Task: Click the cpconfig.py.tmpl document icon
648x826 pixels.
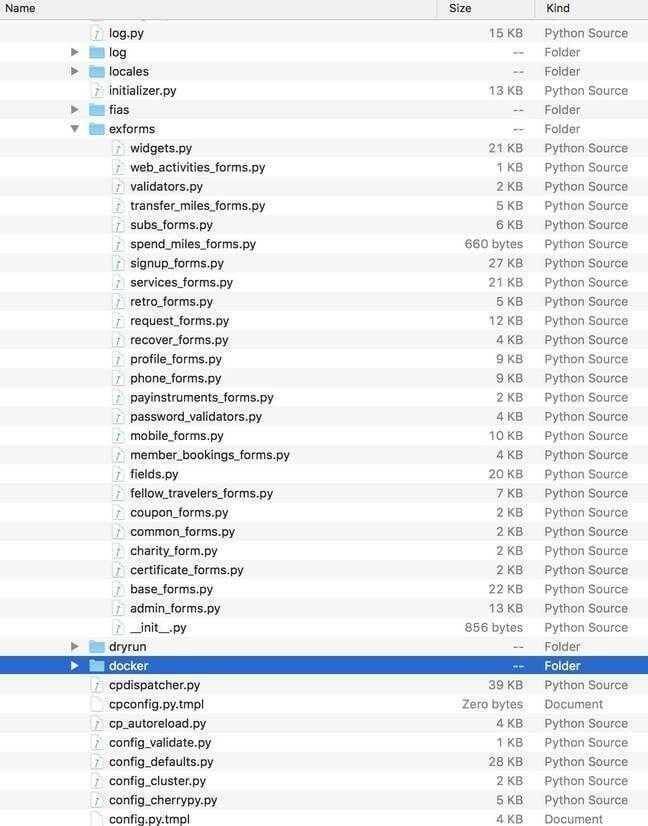Action: [97, 704]
